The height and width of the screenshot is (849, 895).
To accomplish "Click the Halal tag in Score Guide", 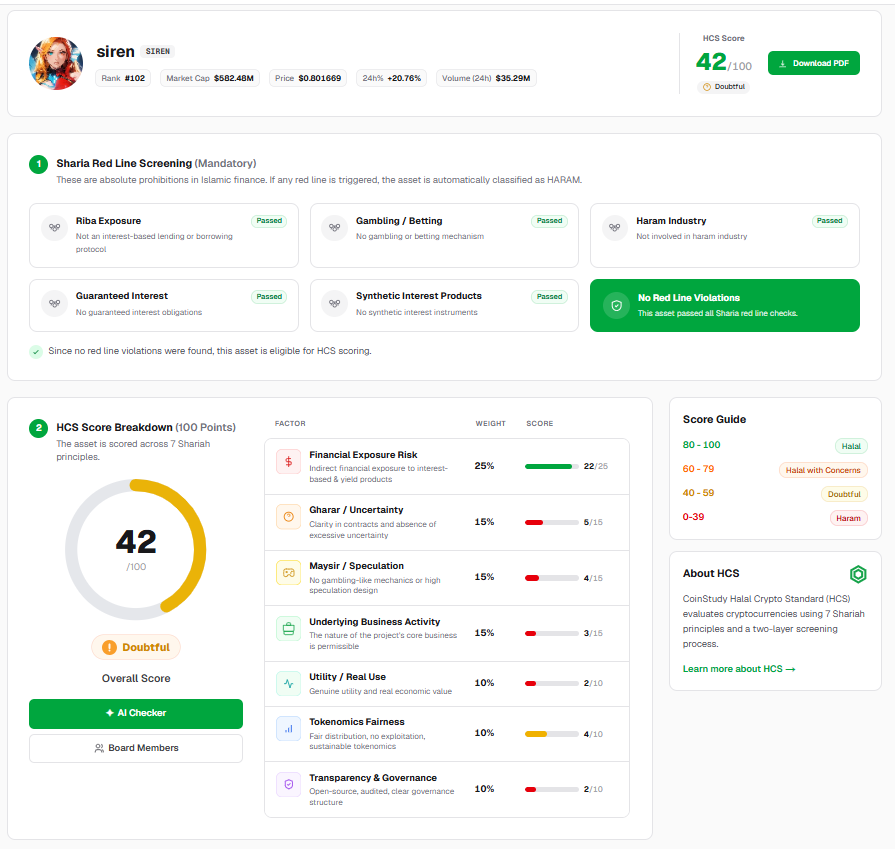I will click(851, 446).
